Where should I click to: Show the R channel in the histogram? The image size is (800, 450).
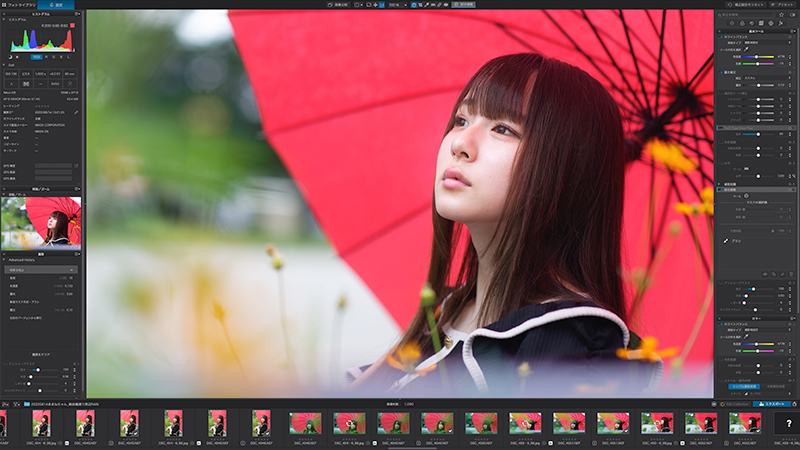point(46,57)
